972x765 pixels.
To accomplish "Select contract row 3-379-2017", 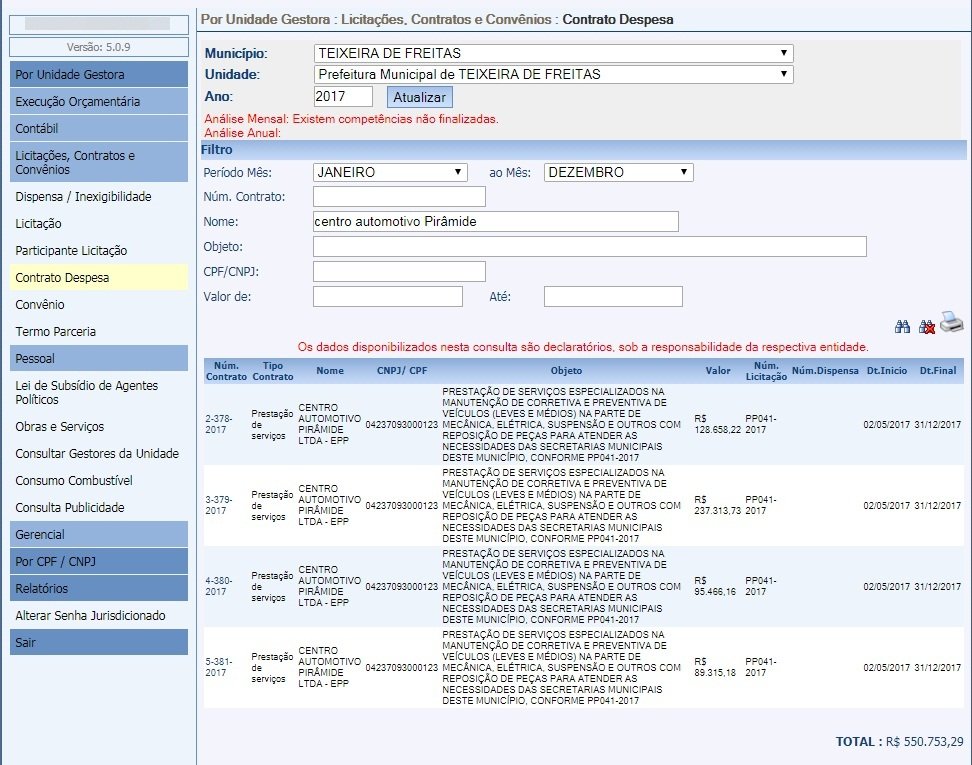I will tap(216, 504).
